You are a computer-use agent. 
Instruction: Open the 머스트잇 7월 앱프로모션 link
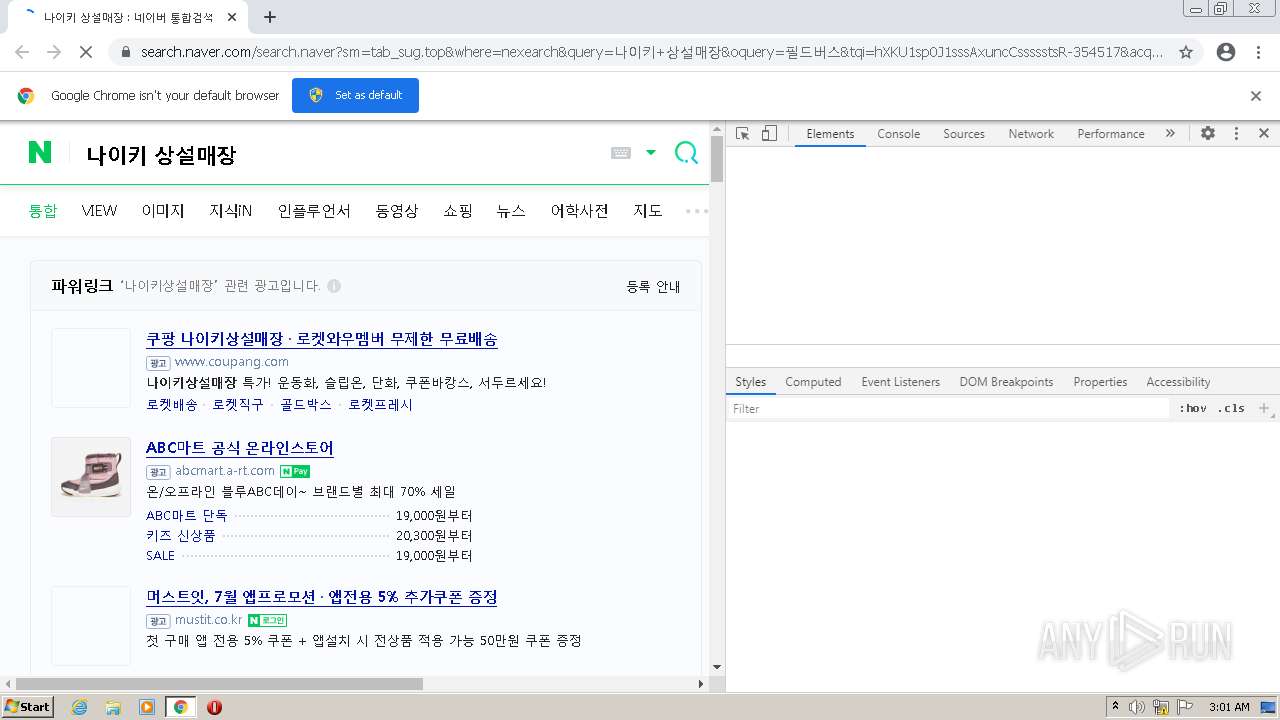pyautogui.click(x=322, y=597)
